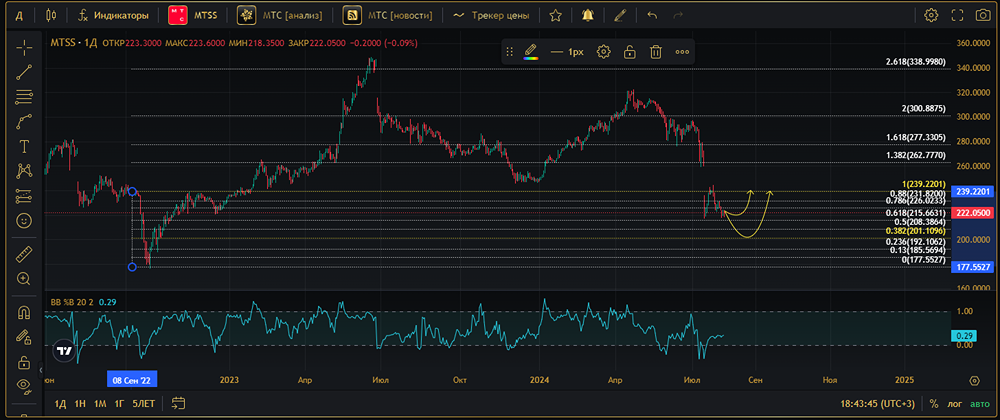Screen dimensions: 1000x420
Task: Open the candlestick chart type dropdown
Action: tap(51, 16)
